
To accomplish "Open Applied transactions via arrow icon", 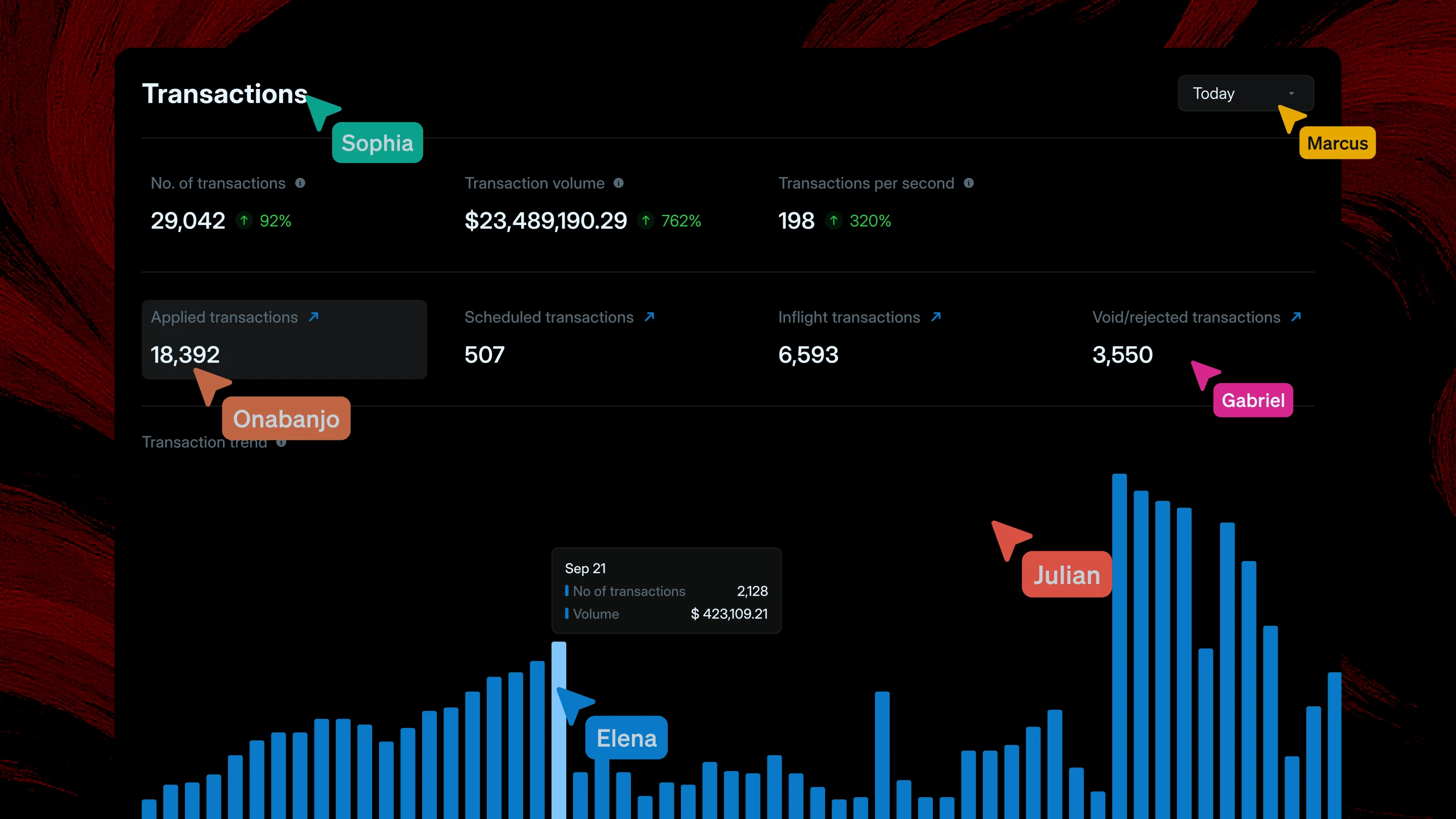I will 313,317.
